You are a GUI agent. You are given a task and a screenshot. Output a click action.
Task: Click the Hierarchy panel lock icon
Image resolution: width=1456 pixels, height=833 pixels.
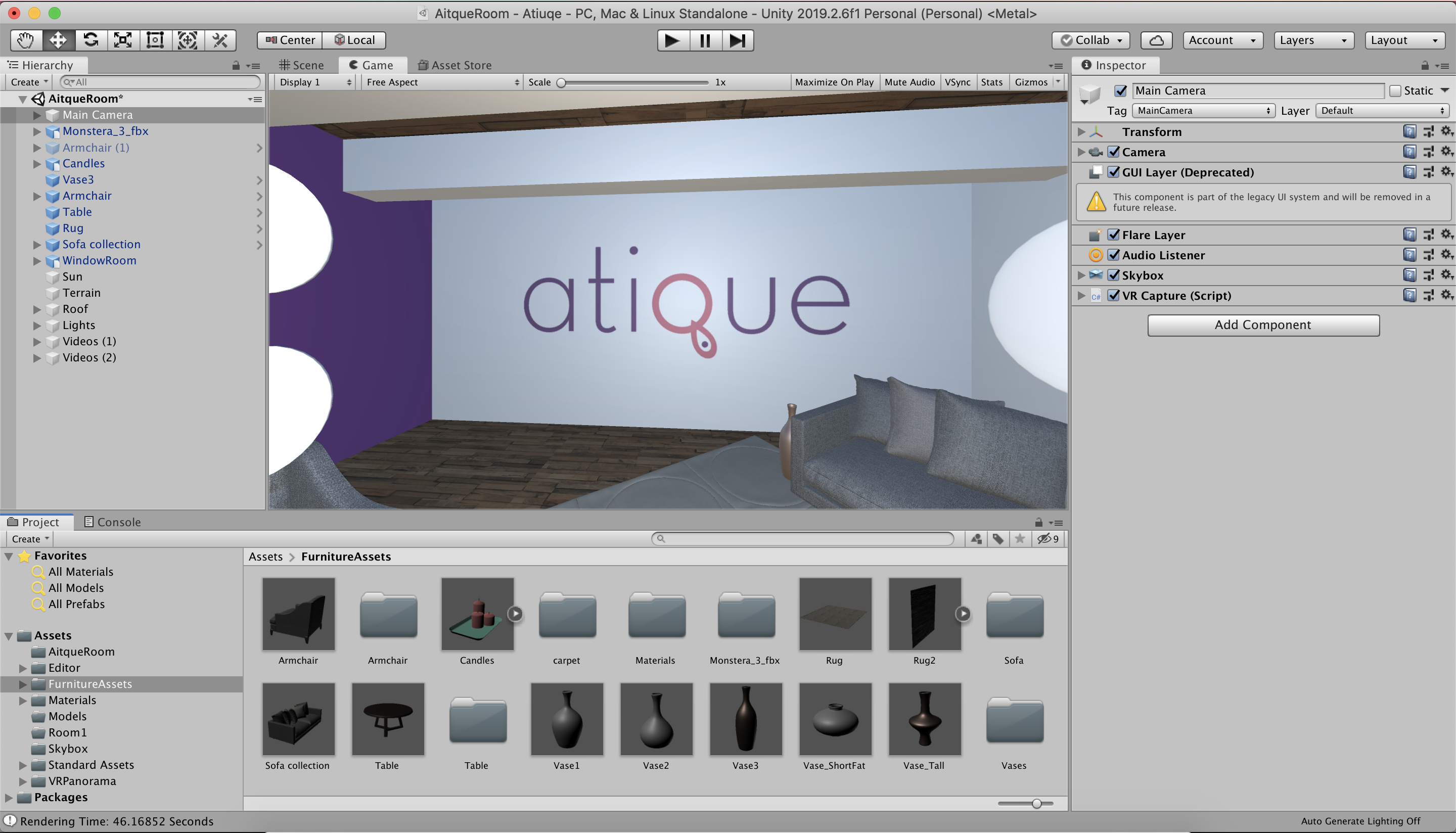236,66
